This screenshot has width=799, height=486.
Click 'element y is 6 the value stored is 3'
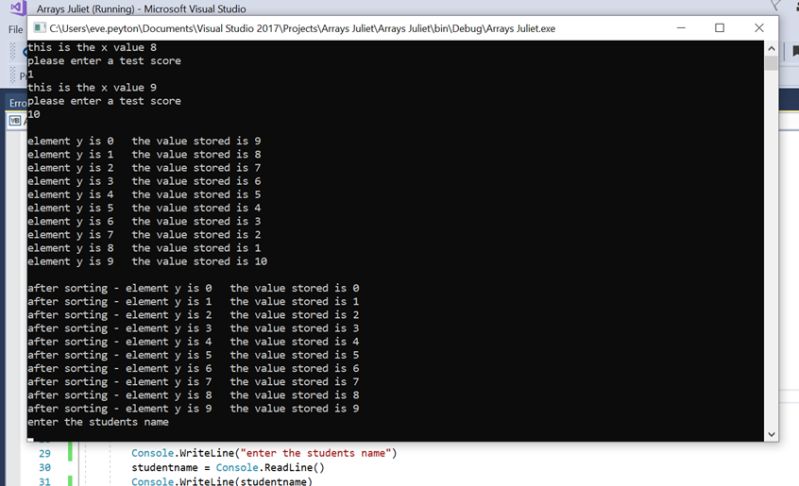(144, 221)
